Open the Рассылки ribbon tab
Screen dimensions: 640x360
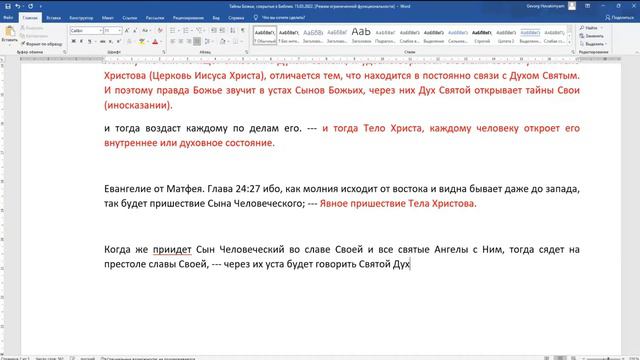(155, 18)
